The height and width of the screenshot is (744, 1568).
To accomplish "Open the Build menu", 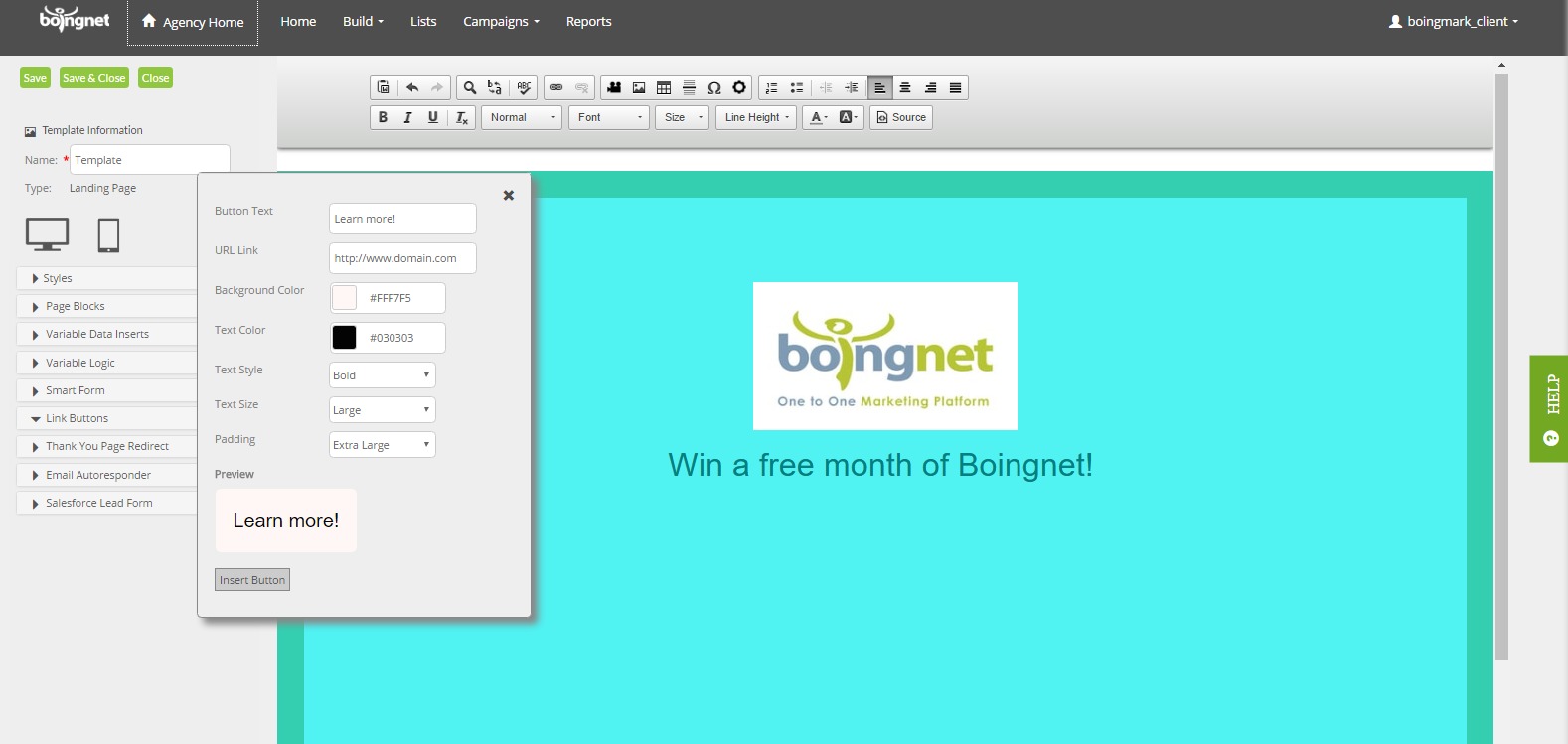I will pos(363,21).
